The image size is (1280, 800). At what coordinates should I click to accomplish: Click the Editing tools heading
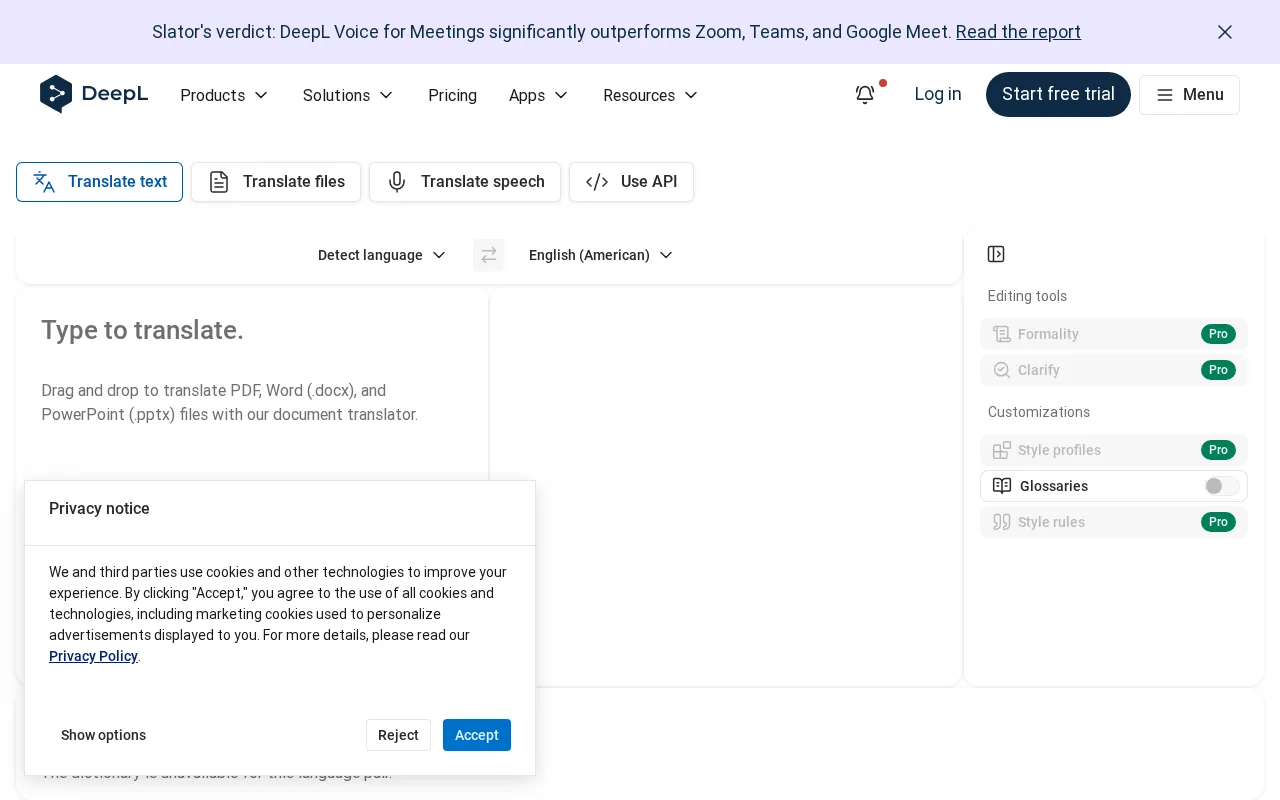[x=1027, y=296]
